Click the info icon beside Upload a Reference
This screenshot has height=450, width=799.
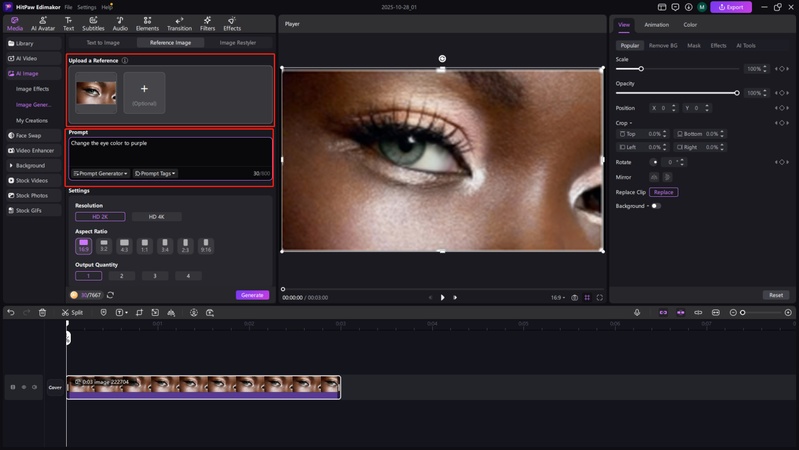[x=125, y=60]
